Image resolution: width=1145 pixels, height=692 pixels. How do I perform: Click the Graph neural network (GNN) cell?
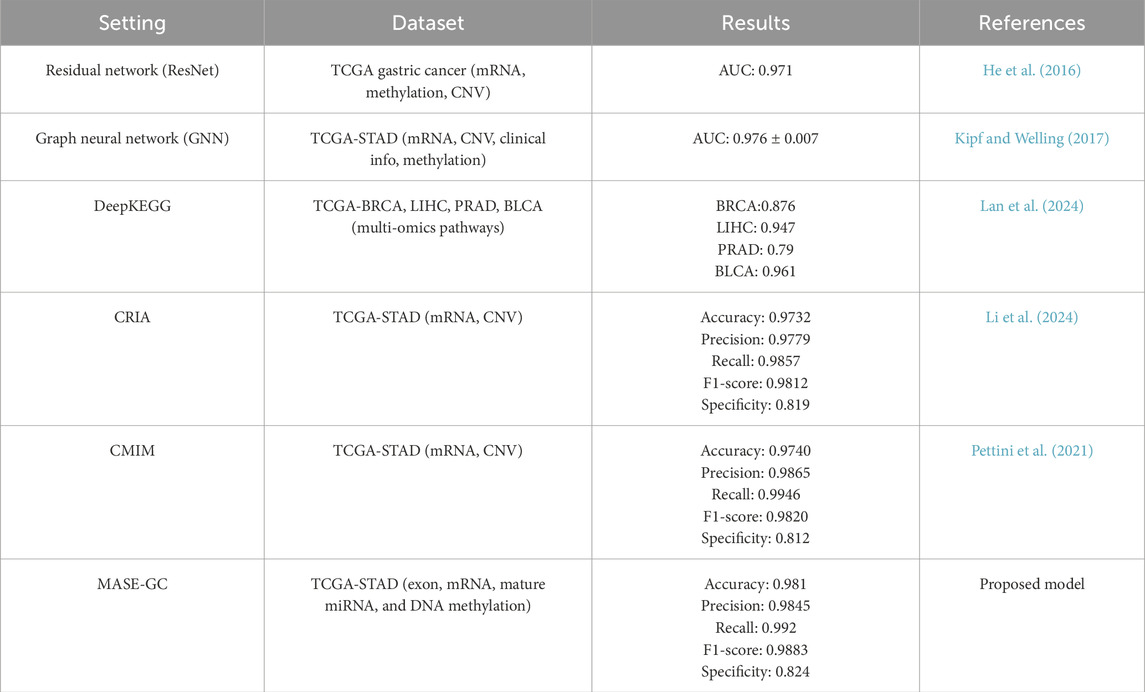tap(132, 138)
